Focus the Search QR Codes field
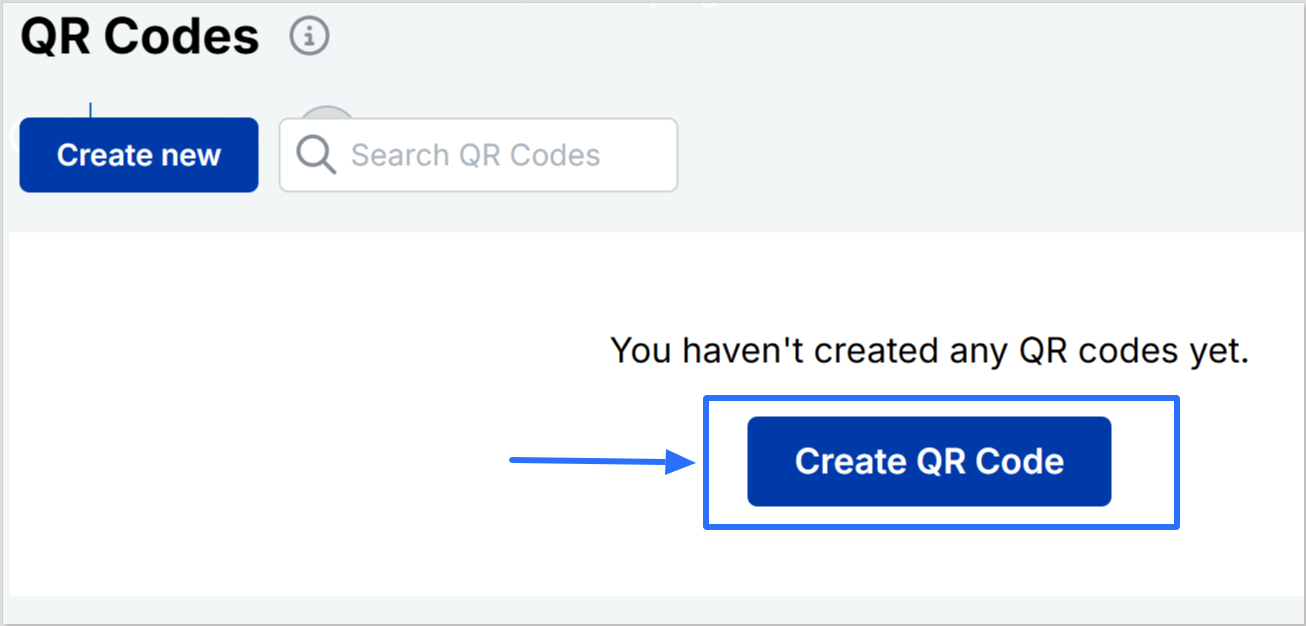This screenshot has height=626, width=1306. pyautogui.click(x=478, y=155)
